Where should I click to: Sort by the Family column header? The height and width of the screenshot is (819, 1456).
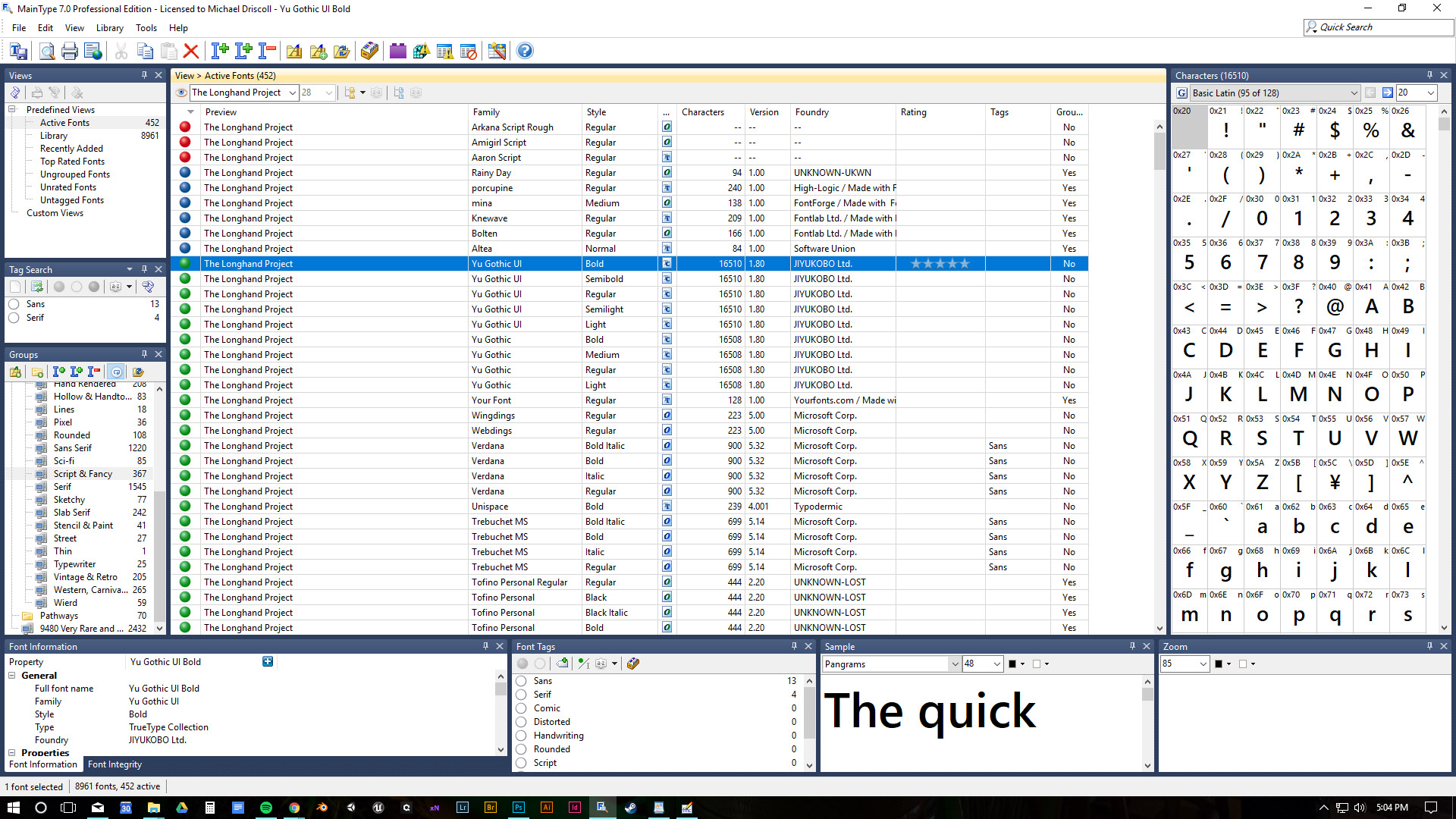(526, 111)
